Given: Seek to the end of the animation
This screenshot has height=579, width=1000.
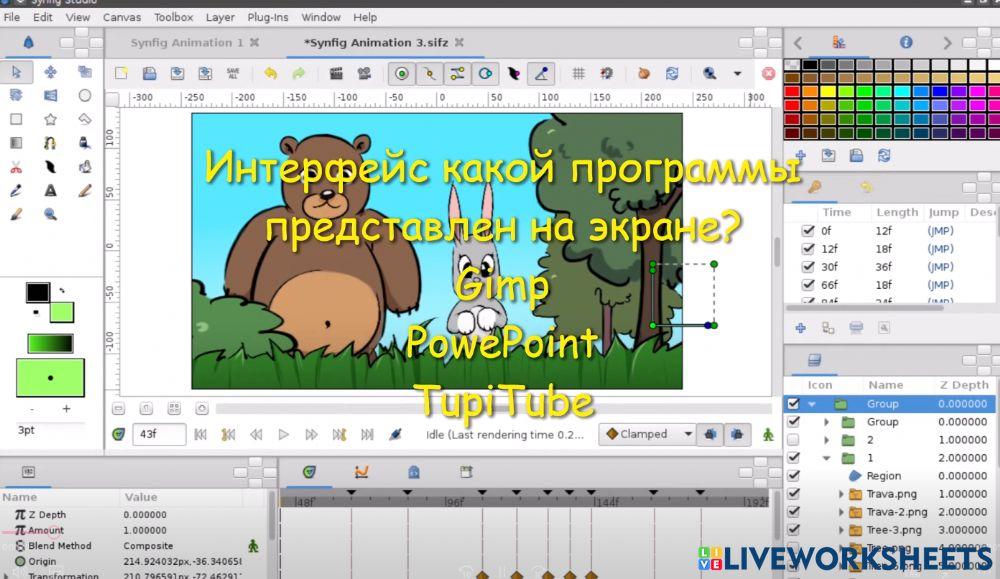Looking at the screenshot, I should [367, 435].
